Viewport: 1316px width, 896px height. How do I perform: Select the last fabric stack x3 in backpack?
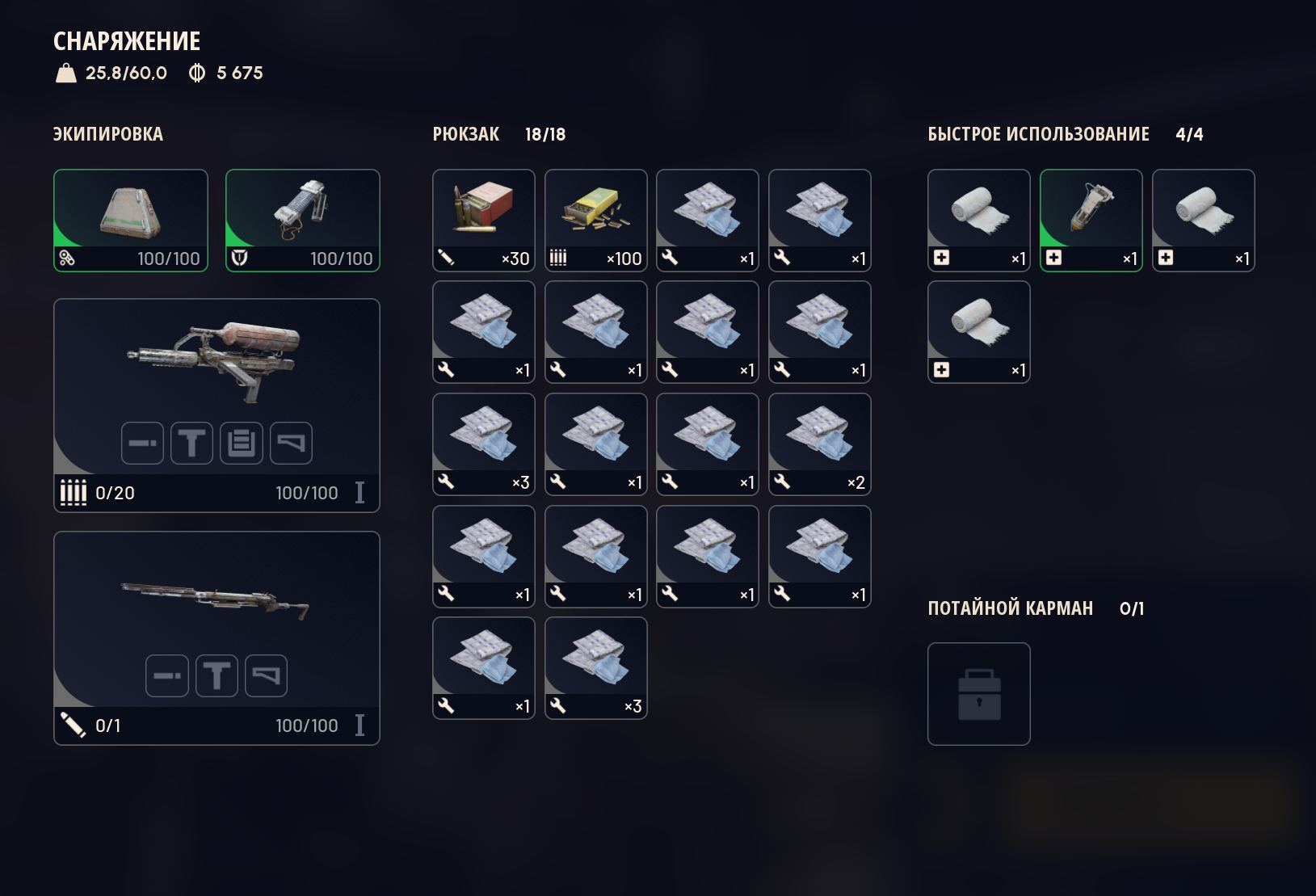coord(596,668)
